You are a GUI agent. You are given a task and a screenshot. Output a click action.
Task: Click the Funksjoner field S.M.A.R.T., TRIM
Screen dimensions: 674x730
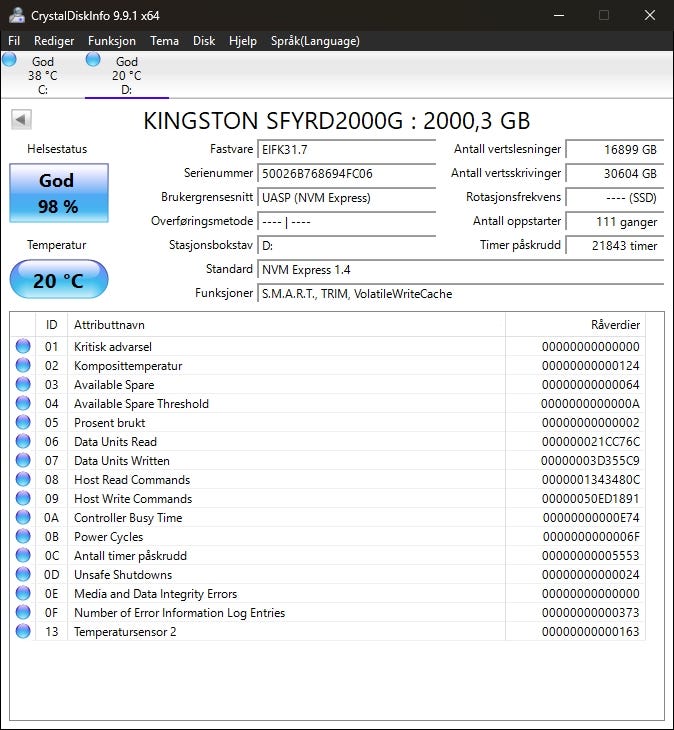point(460,294)
